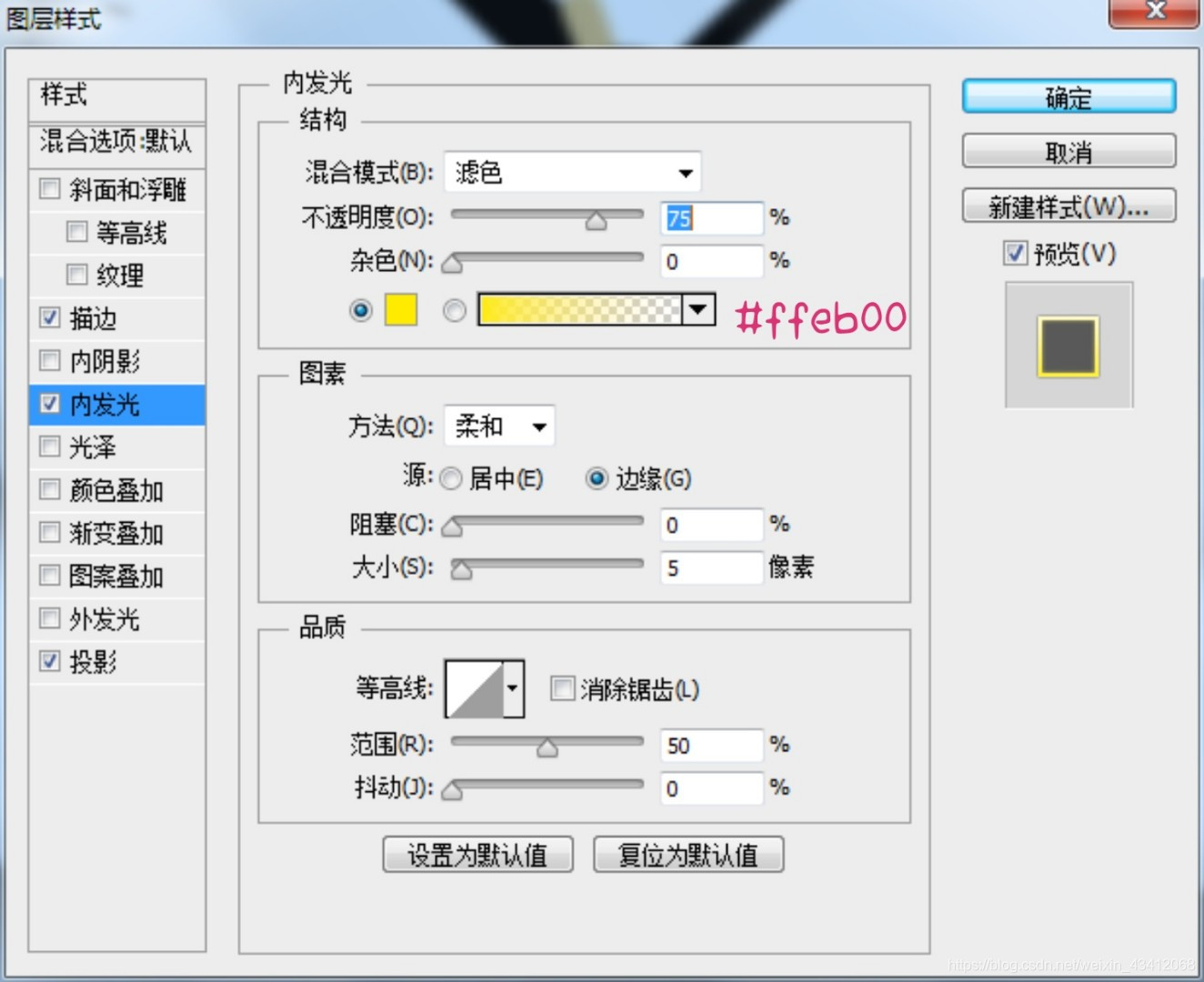Open the 颜色叠加 style settings
This screenshot has width=1204, height=982.
[116, 490]
